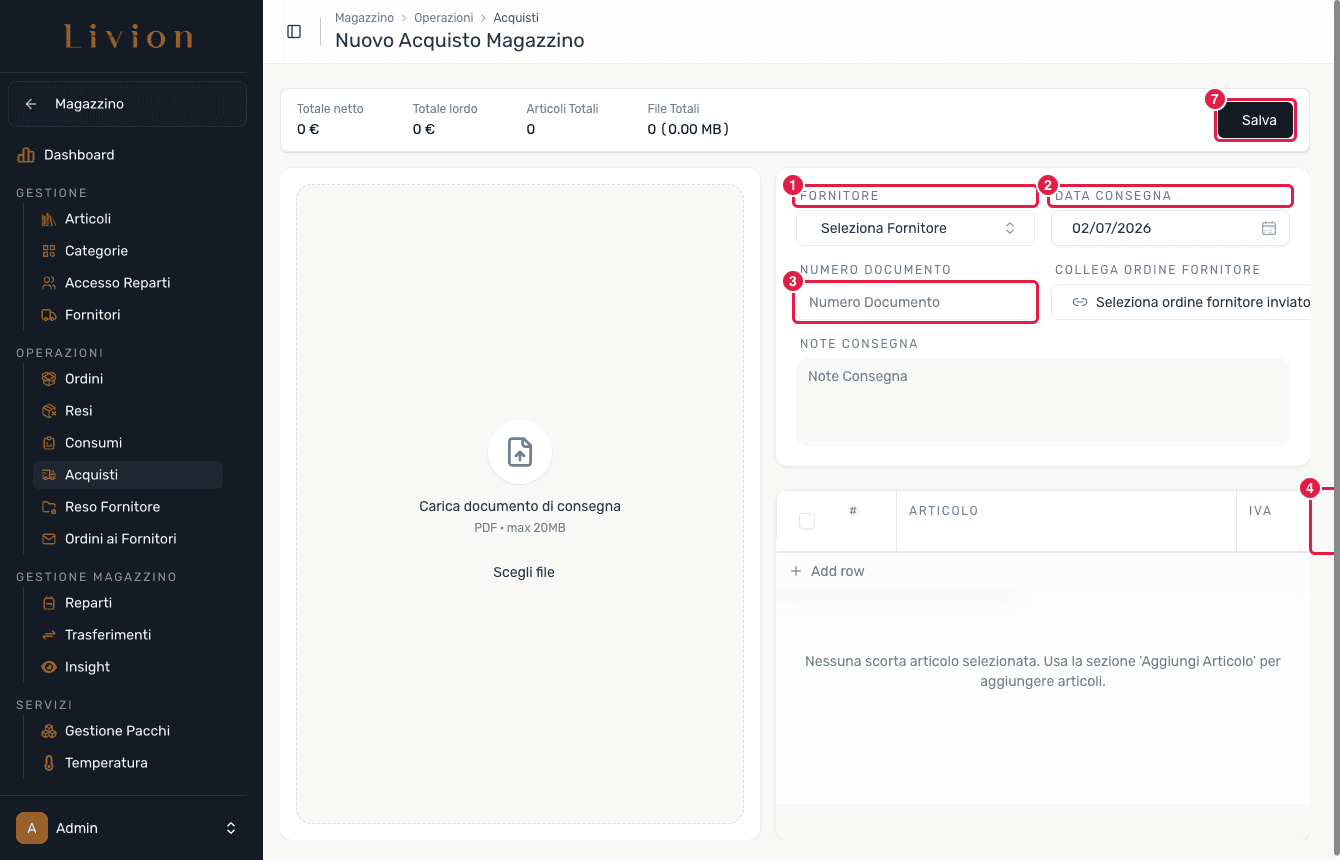Focus the Numero Documento field

click(915, 302)
